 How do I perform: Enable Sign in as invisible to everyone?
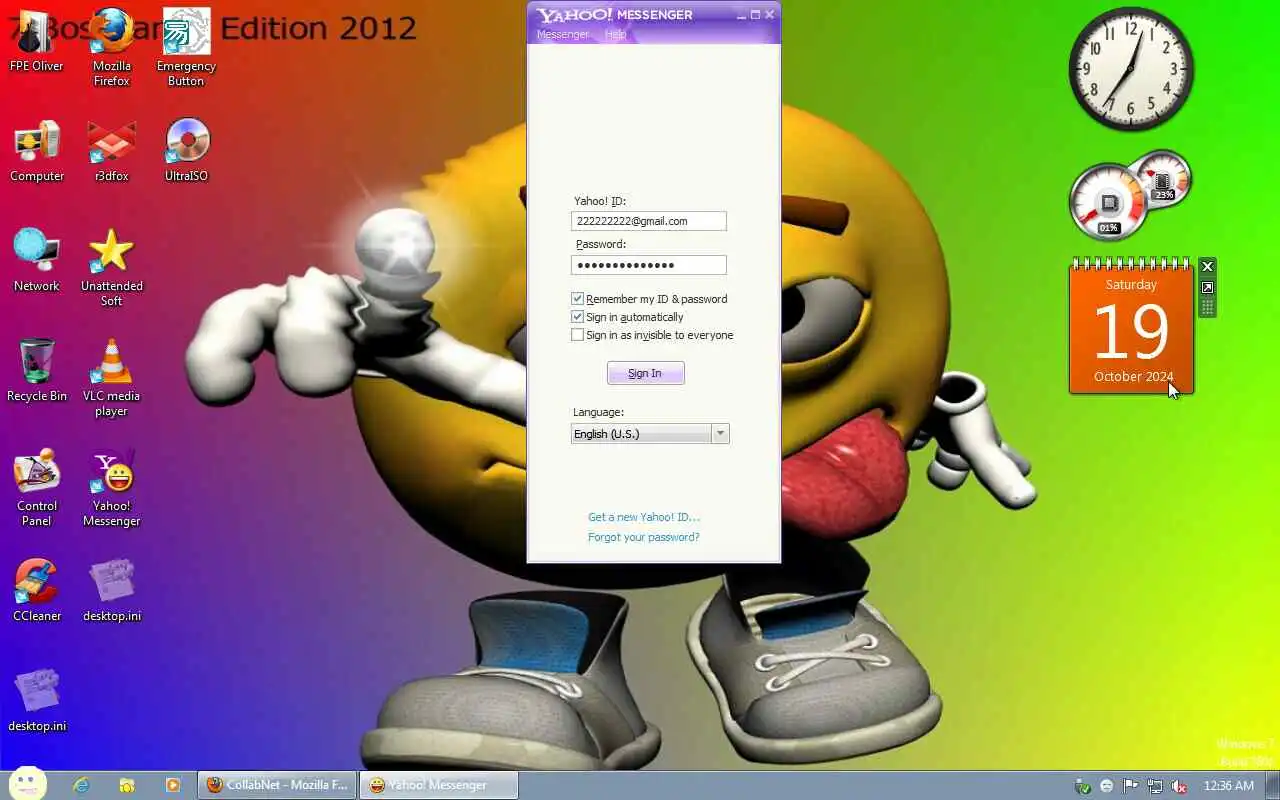click(x=577, y=335)
